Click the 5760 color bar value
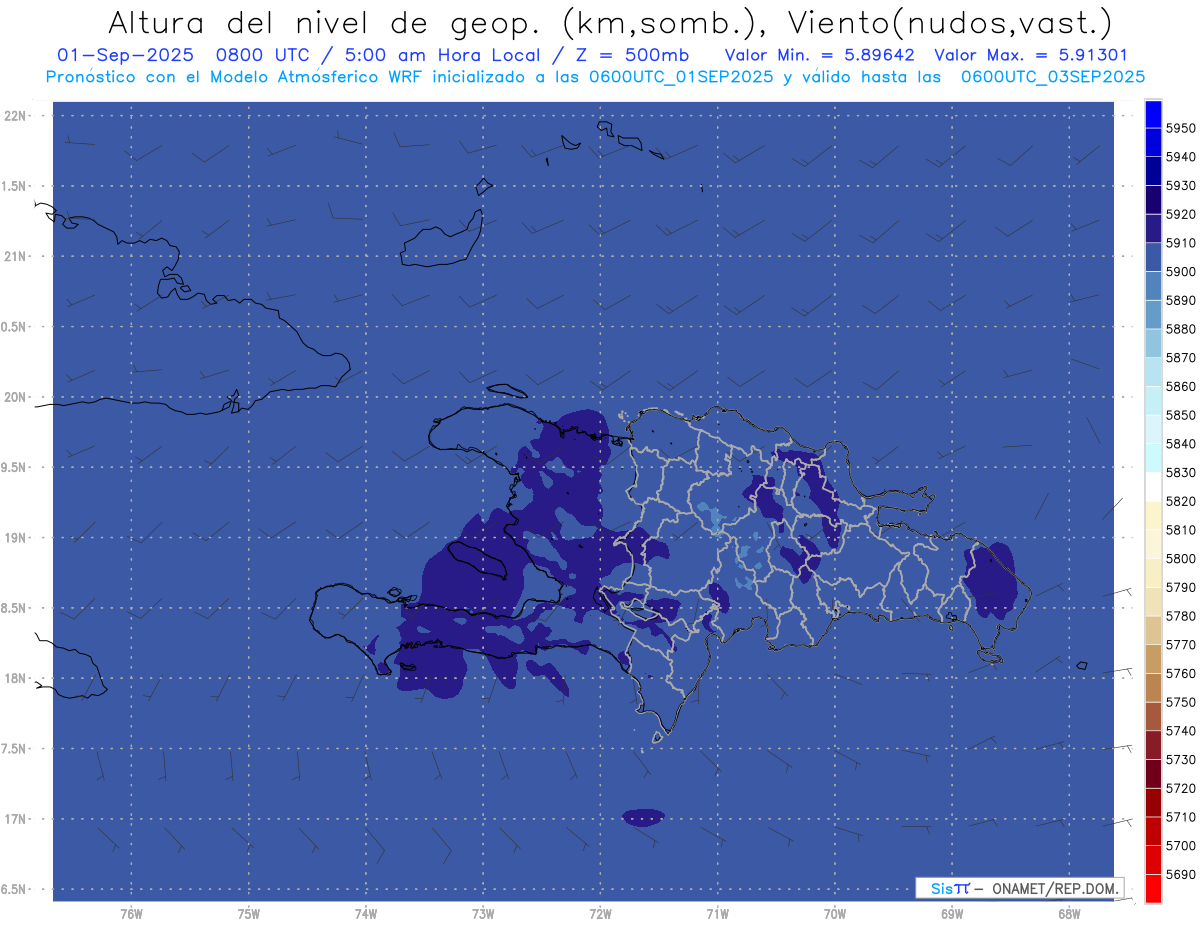The height and width of the screenshot is (927, 1200). pyautogui.click(x=1180, y=673)
